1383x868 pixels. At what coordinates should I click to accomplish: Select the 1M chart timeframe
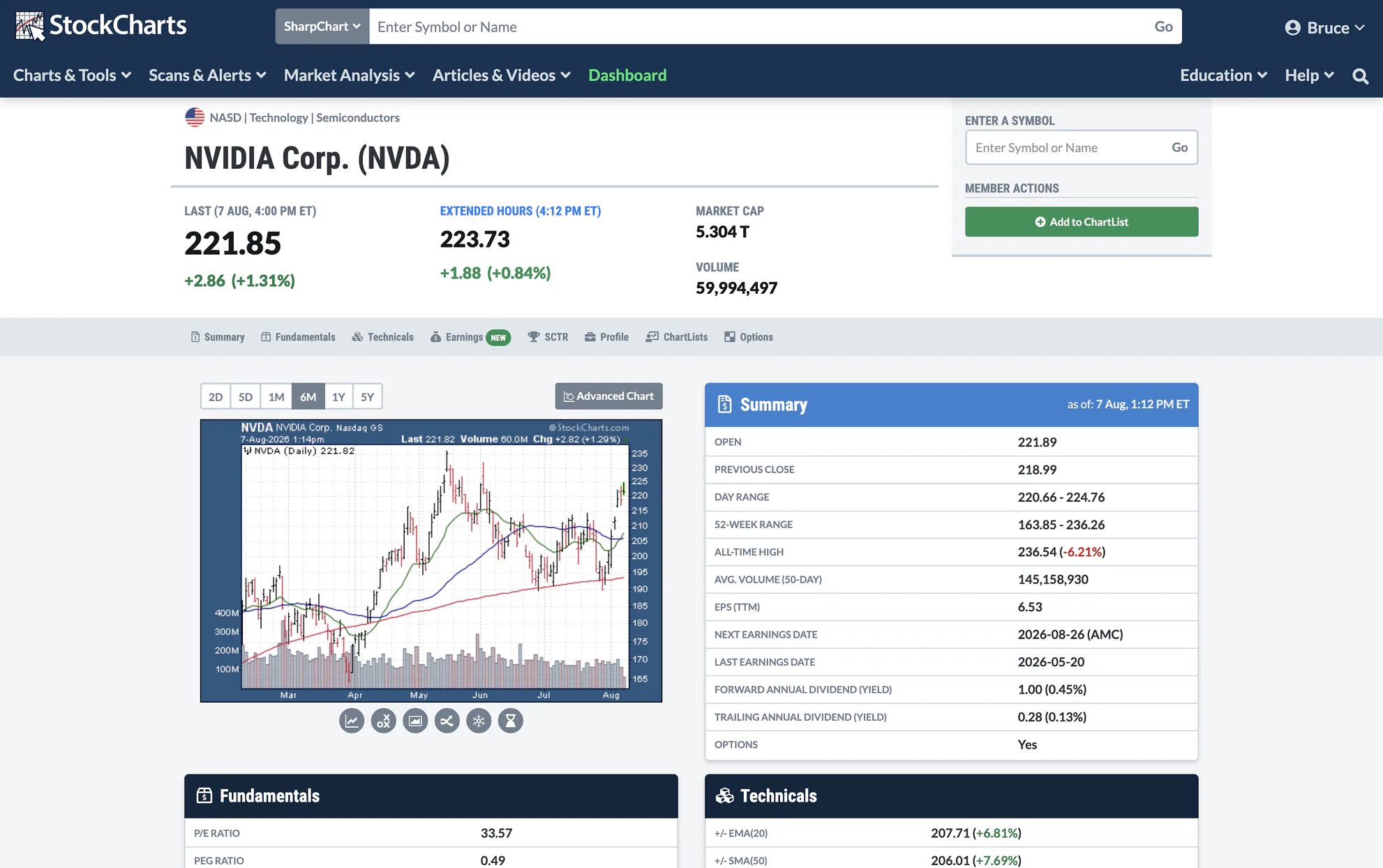[x=276, y=397]
